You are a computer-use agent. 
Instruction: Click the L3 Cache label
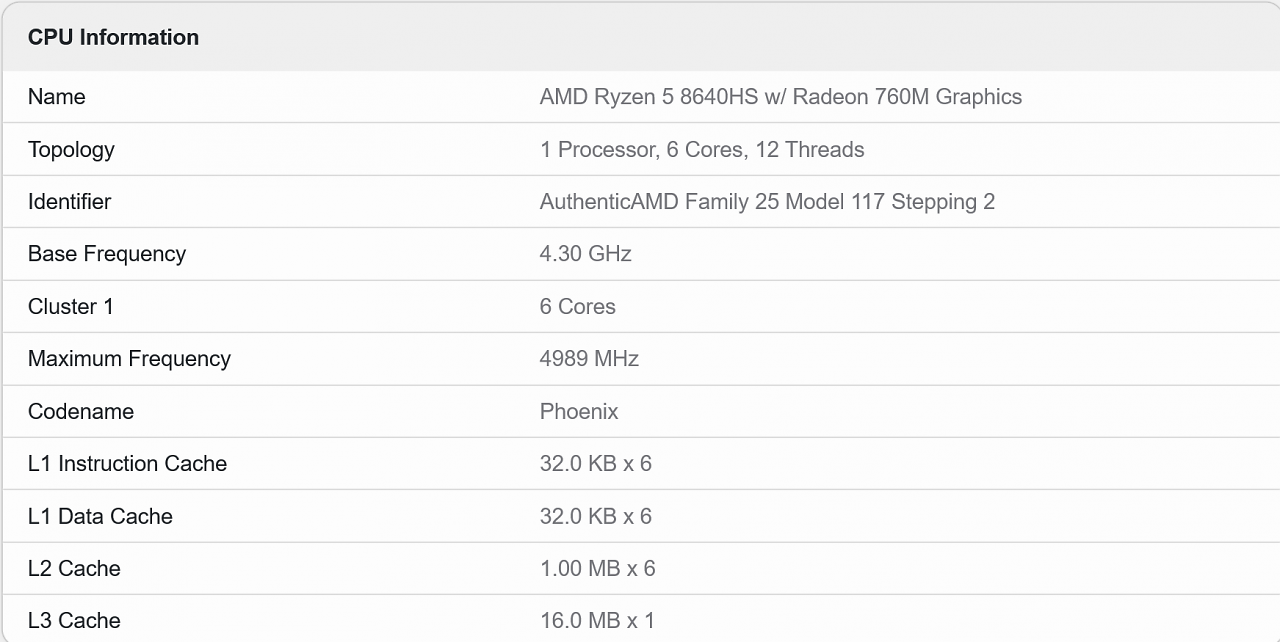point(74,621)
